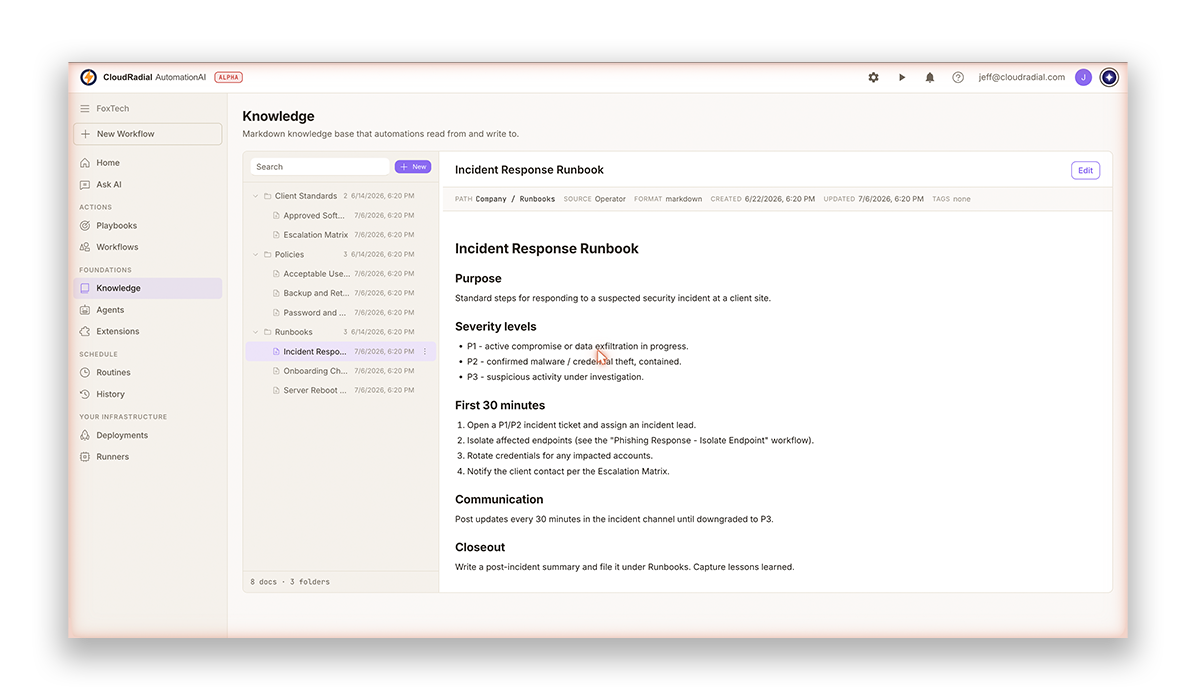The width and height of the screenshot is (1200, 700).
Task: Click the 'Communication' heading
Action: pyautogui.click(x=499, y=500)
